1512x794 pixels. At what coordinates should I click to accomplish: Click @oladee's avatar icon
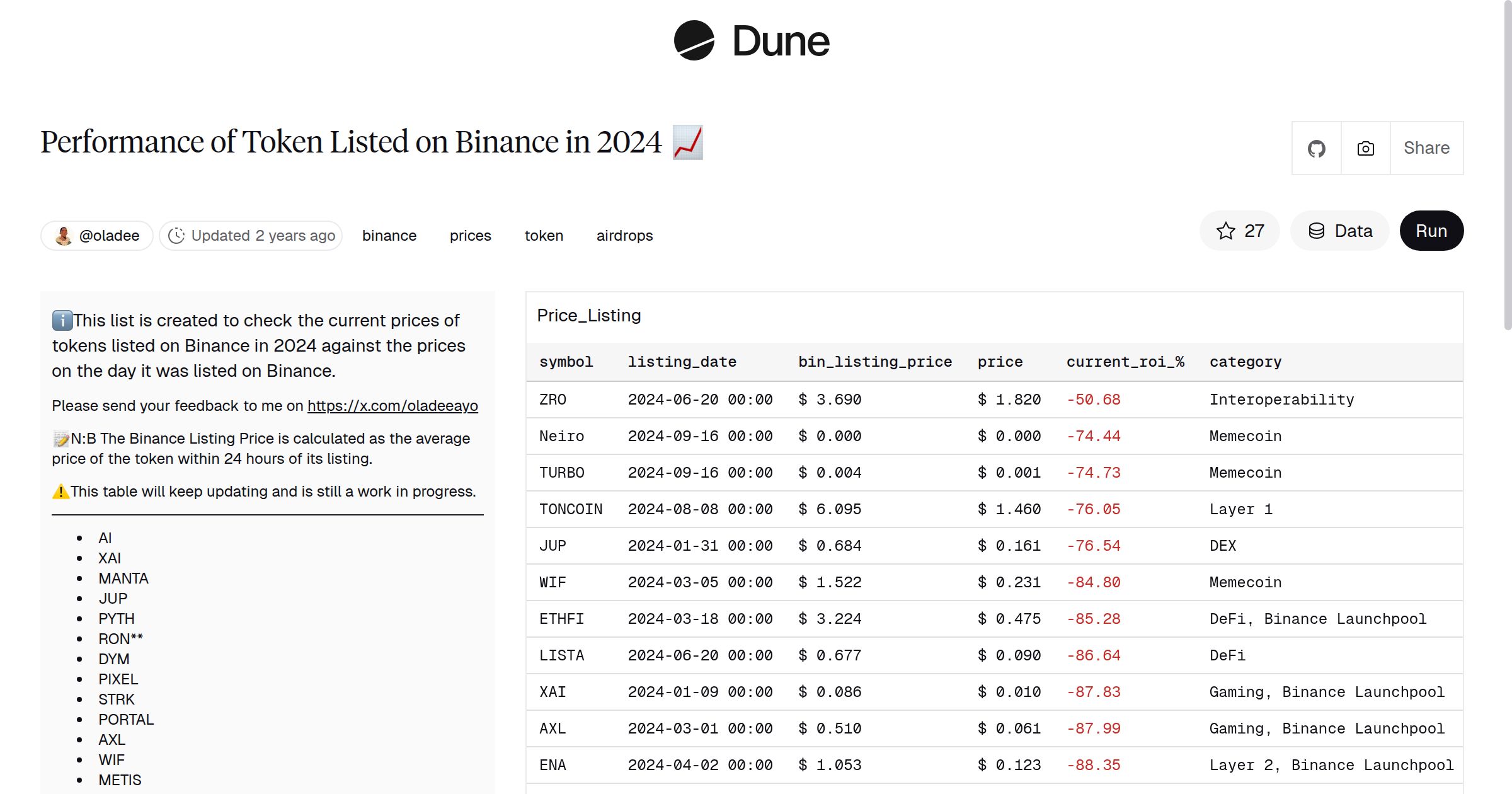(x=63, y=234)
